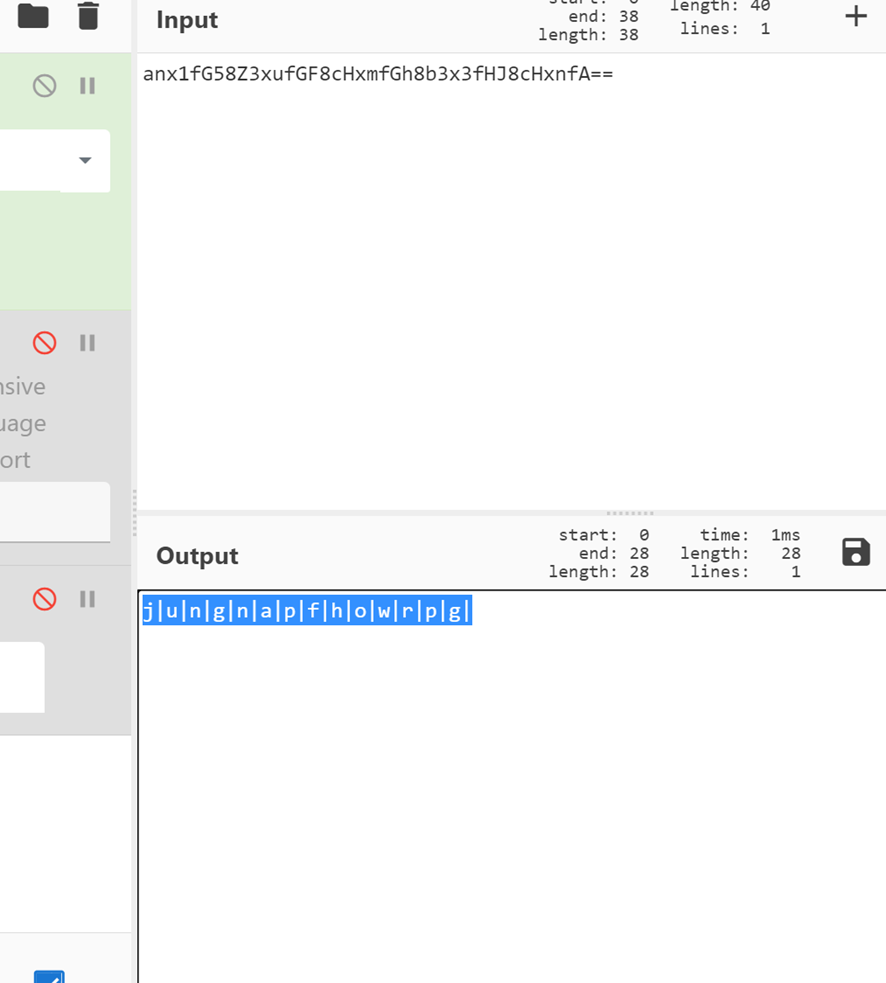Set breakpoint on the green first operation
Screen dimensions: 886x983
(x=88, y=86)
